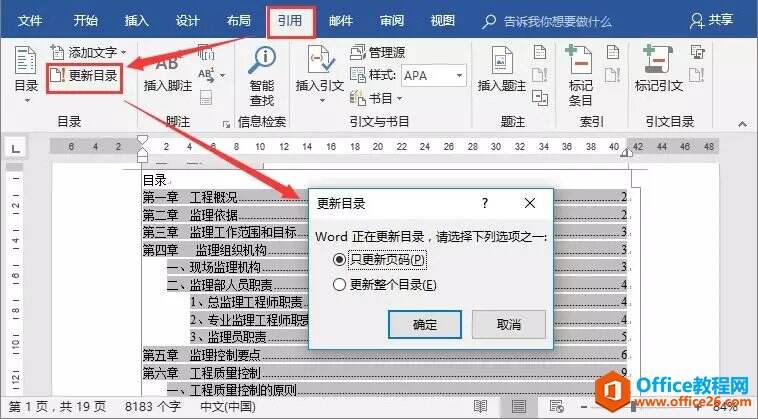This screenshot has width=758, height=419.
Task: Click the 标记引文 mark citation icon
Action: [x=658, y=60]
